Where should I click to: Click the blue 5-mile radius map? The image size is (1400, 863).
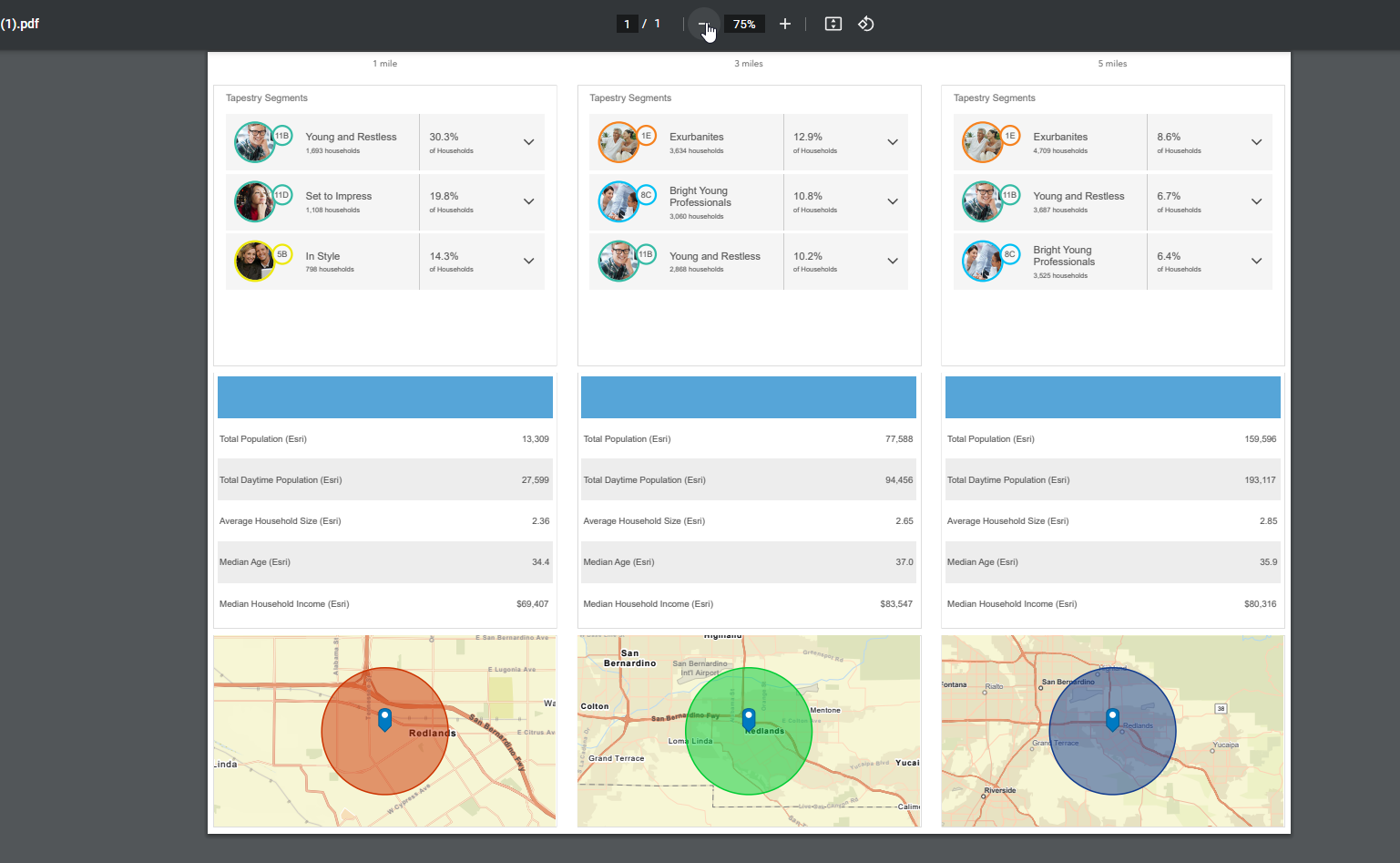[x=1112, y=730]
